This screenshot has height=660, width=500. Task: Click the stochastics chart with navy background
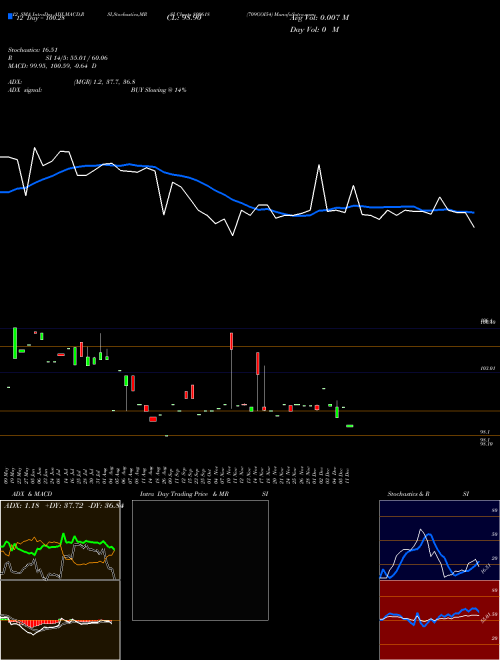[x=439, y=540]
